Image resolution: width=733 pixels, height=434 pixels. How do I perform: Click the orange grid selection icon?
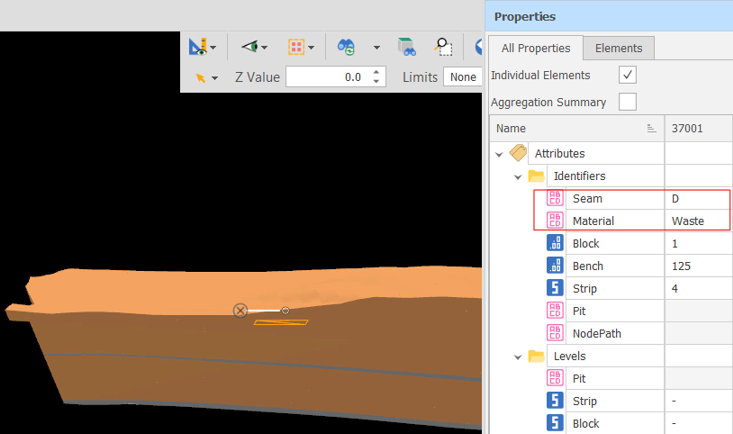(296, 47)
